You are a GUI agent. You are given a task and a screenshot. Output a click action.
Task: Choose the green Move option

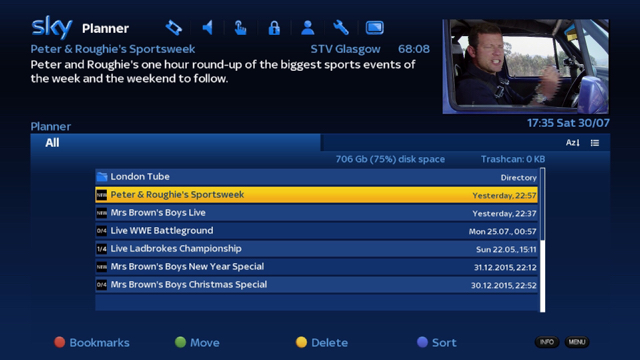tap(197, 342)
